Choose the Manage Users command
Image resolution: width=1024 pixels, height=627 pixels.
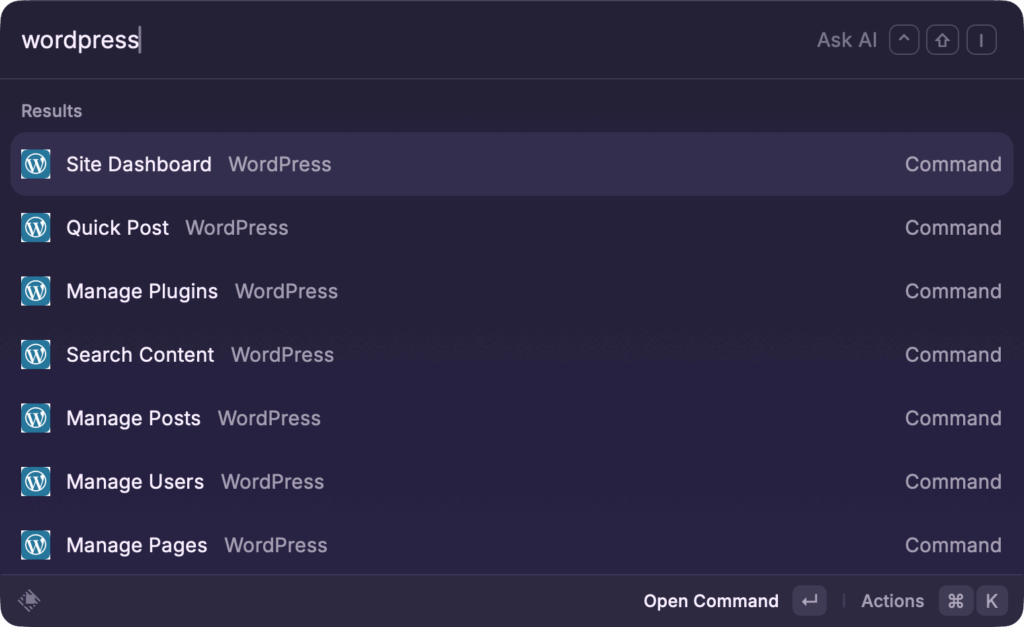tap(512, 481)
